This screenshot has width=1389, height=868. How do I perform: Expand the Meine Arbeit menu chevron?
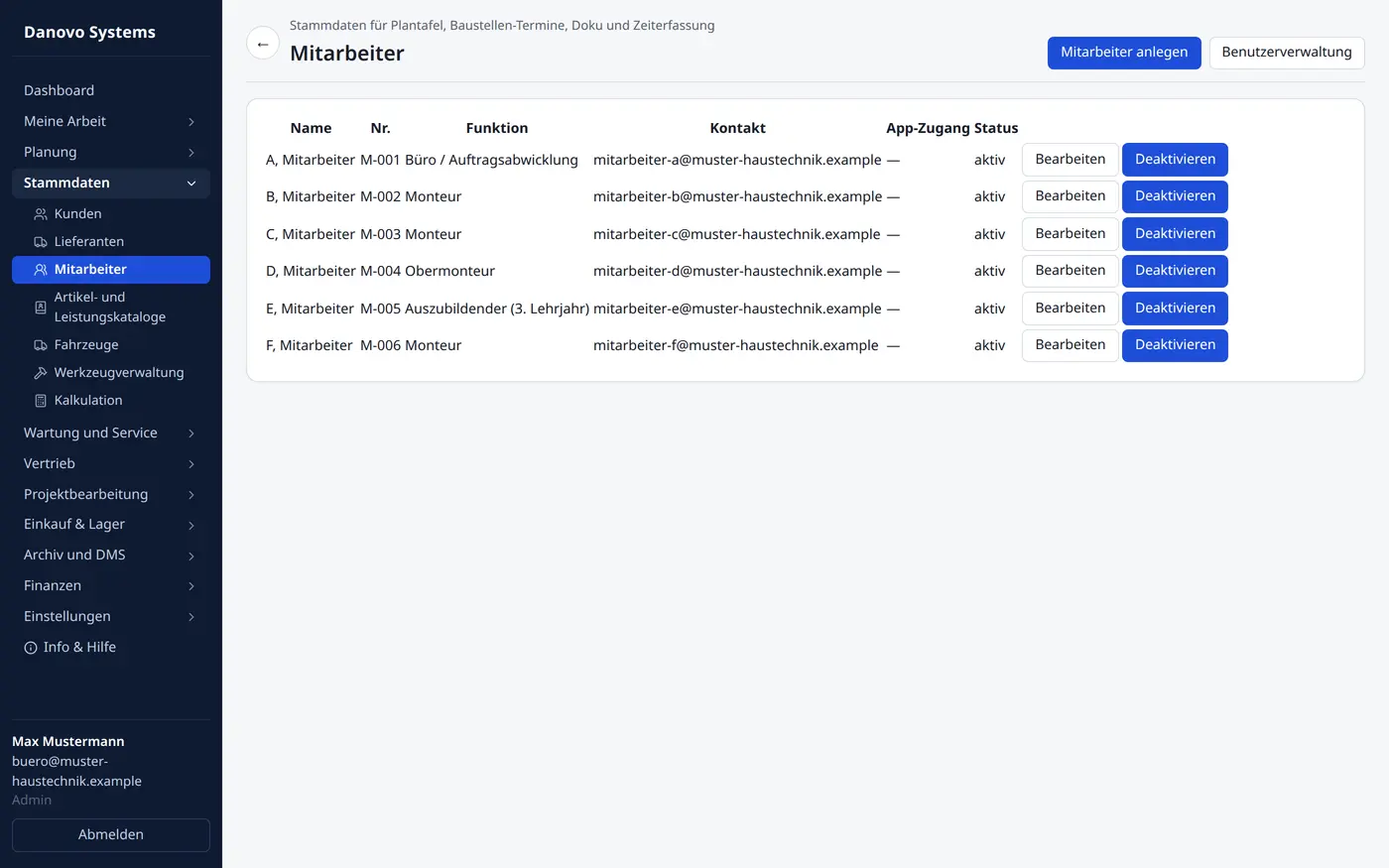191,122
